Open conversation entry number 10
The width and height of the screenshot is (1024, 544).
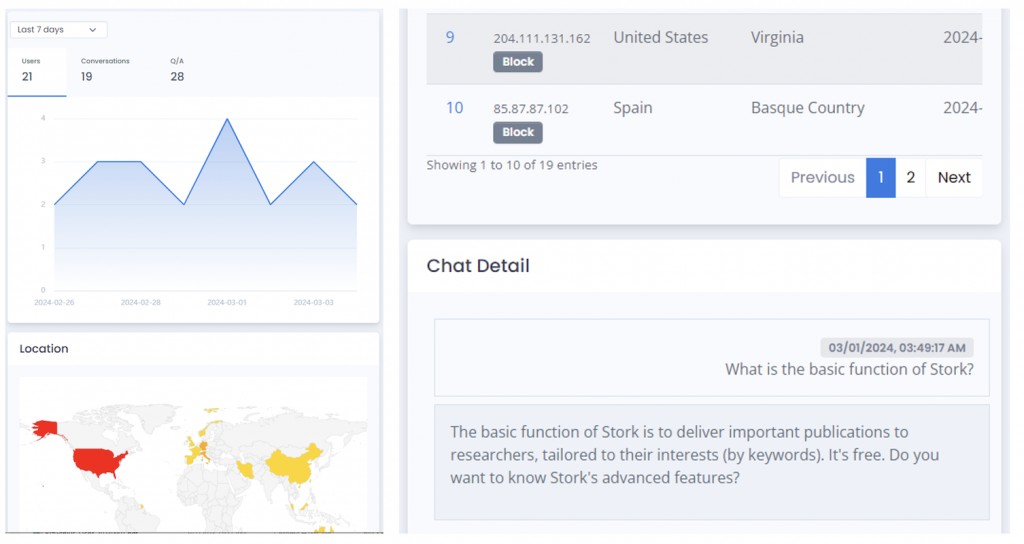coord(454,107)
